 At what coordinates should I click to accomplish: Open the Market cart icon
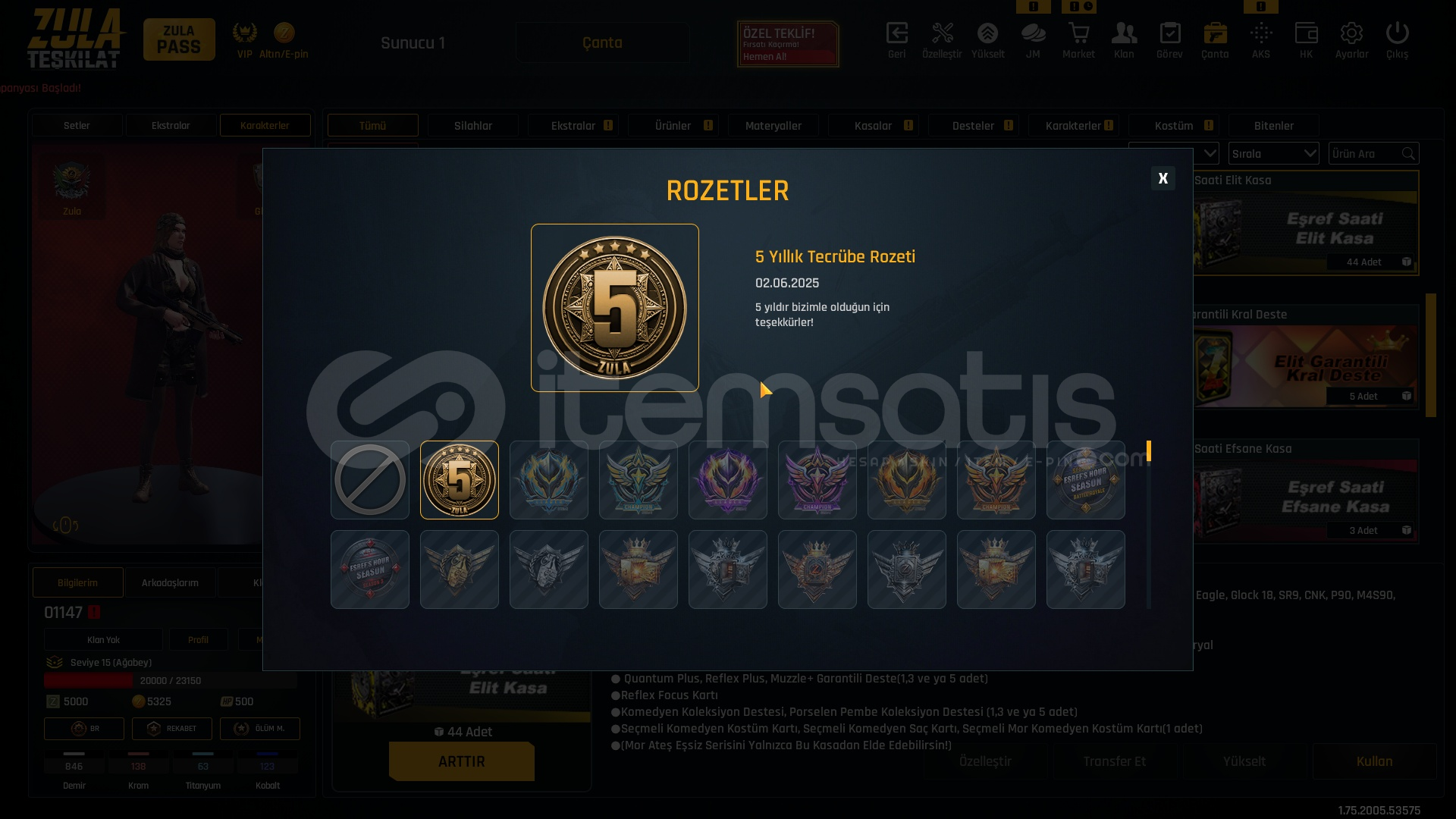pyautogui.click(x=1078, y=40)
